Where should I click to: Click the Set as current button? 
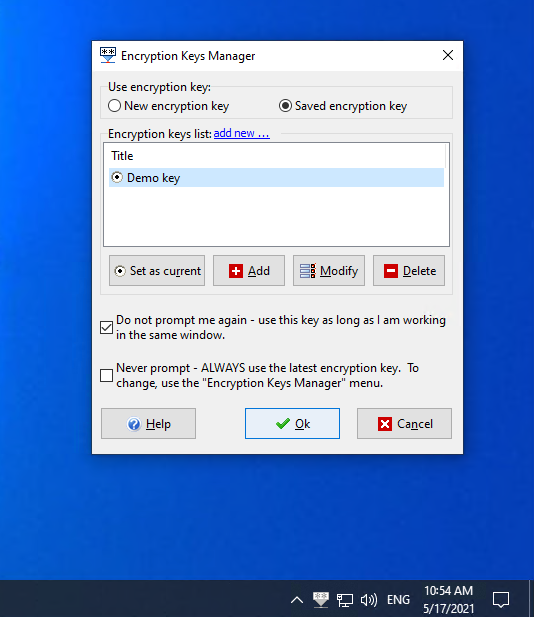click(157, 271)
